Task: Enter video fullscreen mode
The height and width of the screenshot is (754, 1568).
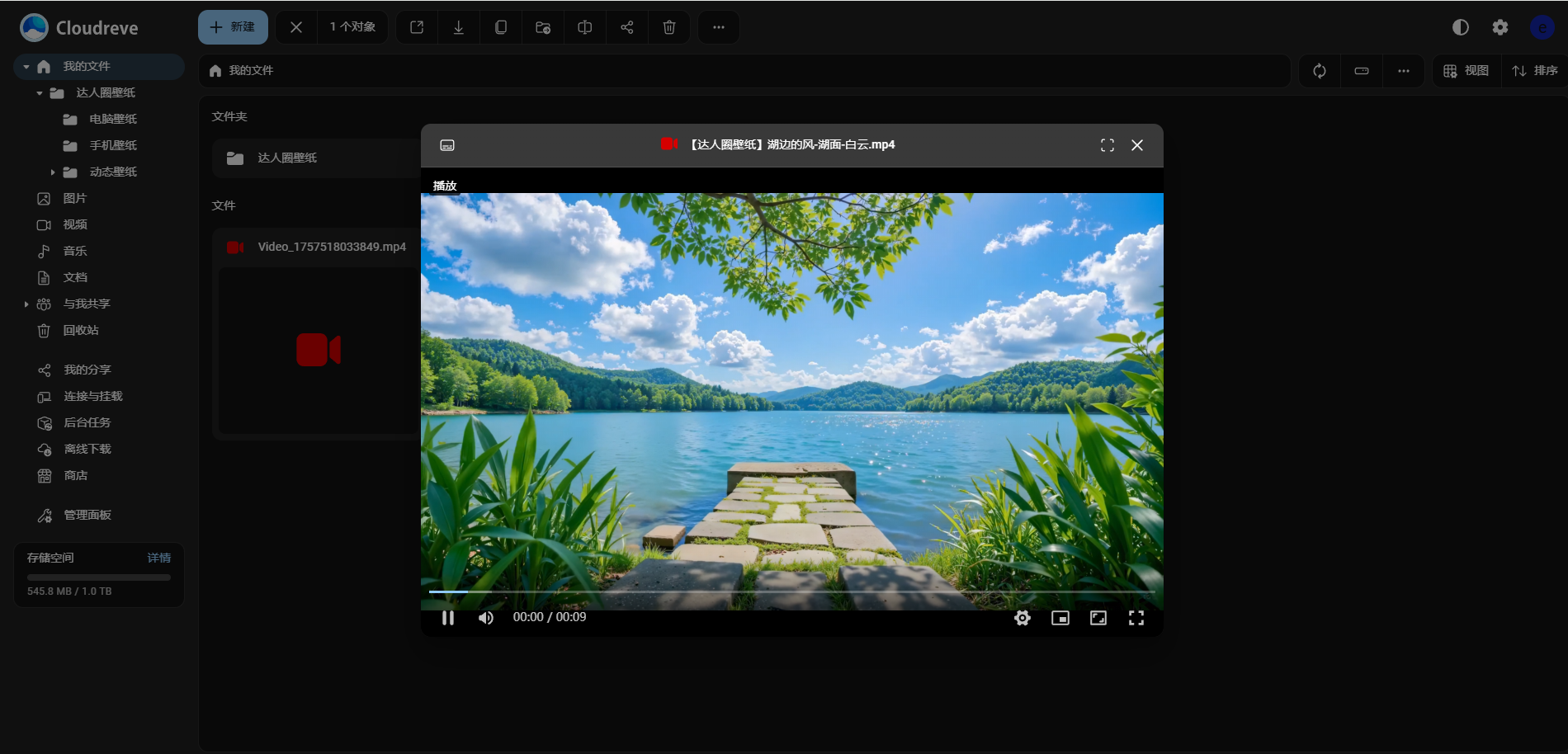Action: click(1136, 618)
